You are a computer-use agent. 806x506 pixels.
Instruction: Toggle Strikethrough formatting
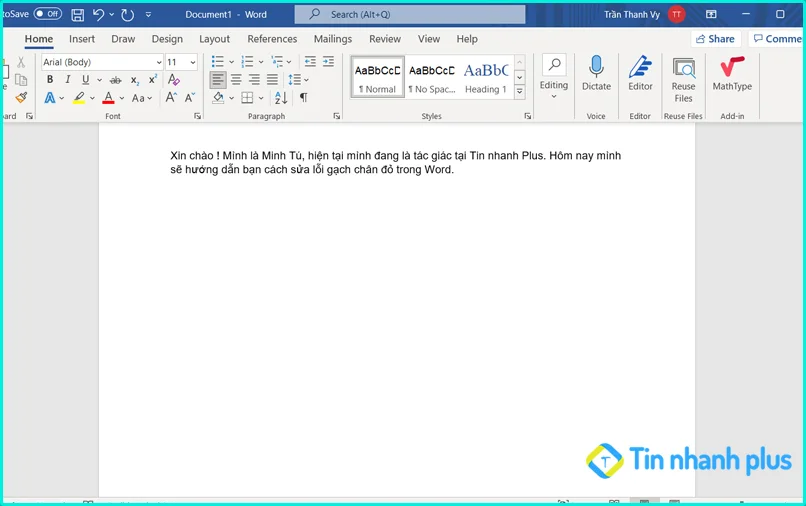tap(116, 80)
